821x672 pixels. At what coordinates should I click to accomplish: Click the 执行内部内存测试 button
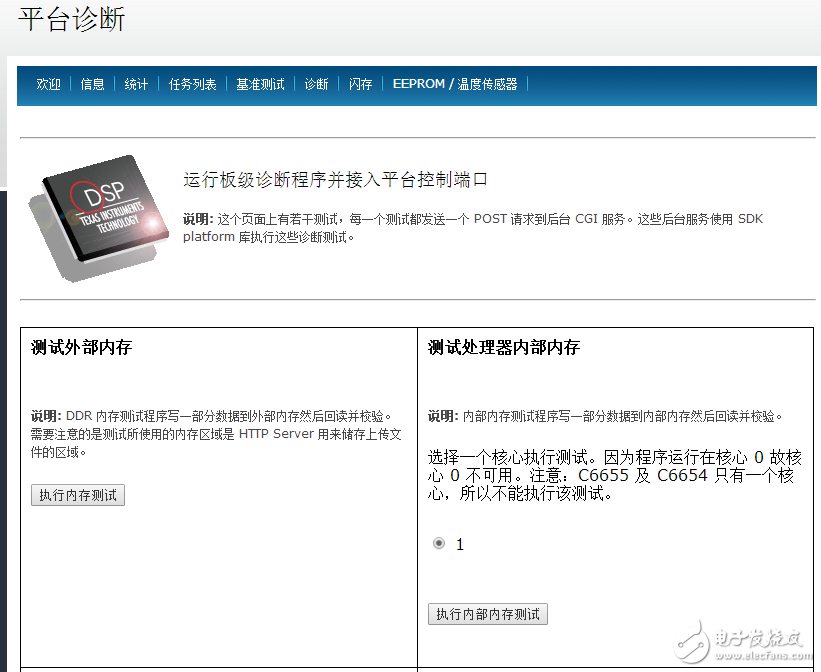tap(488, 614)
